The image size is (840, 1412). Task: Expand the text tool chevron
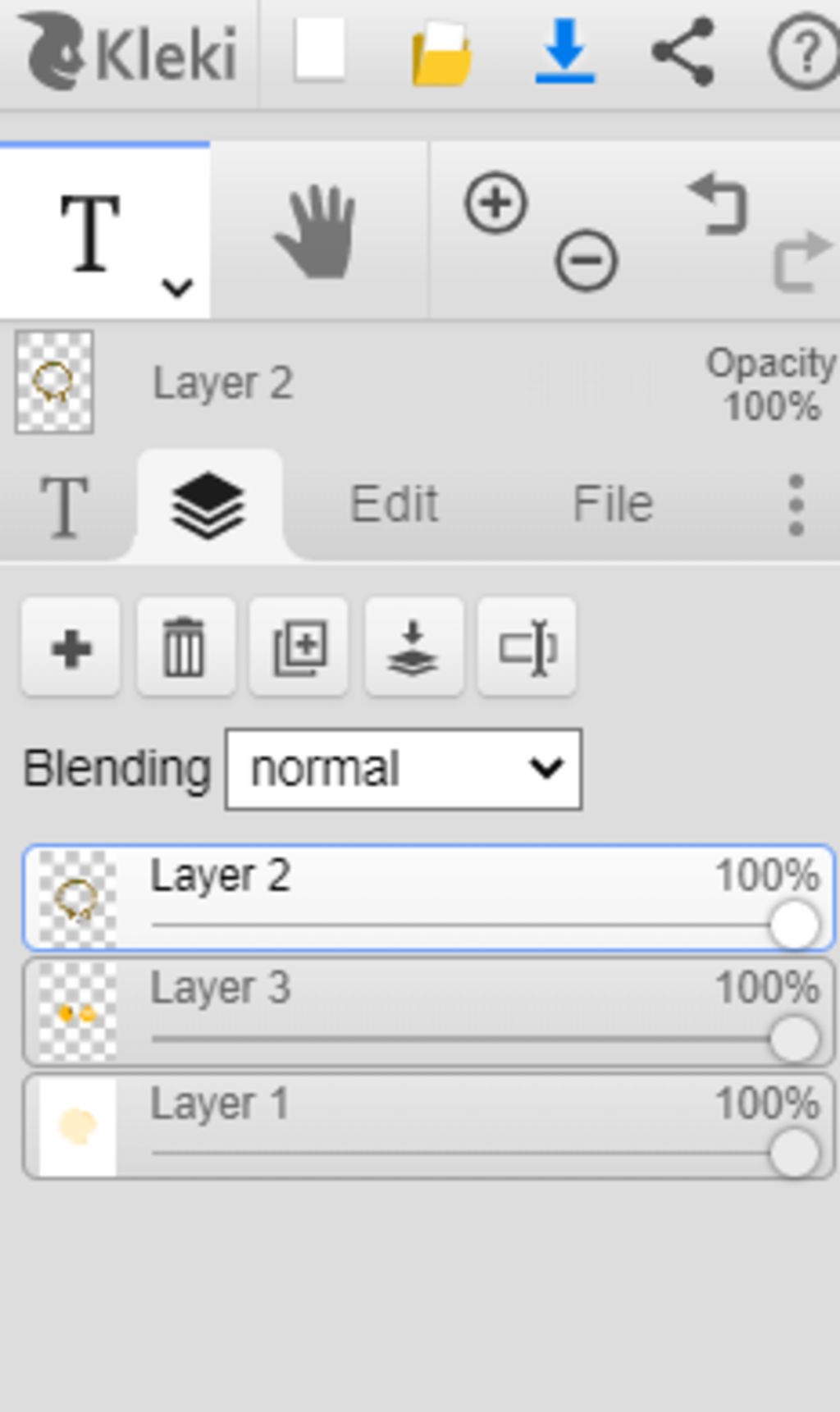pos(177,287)
